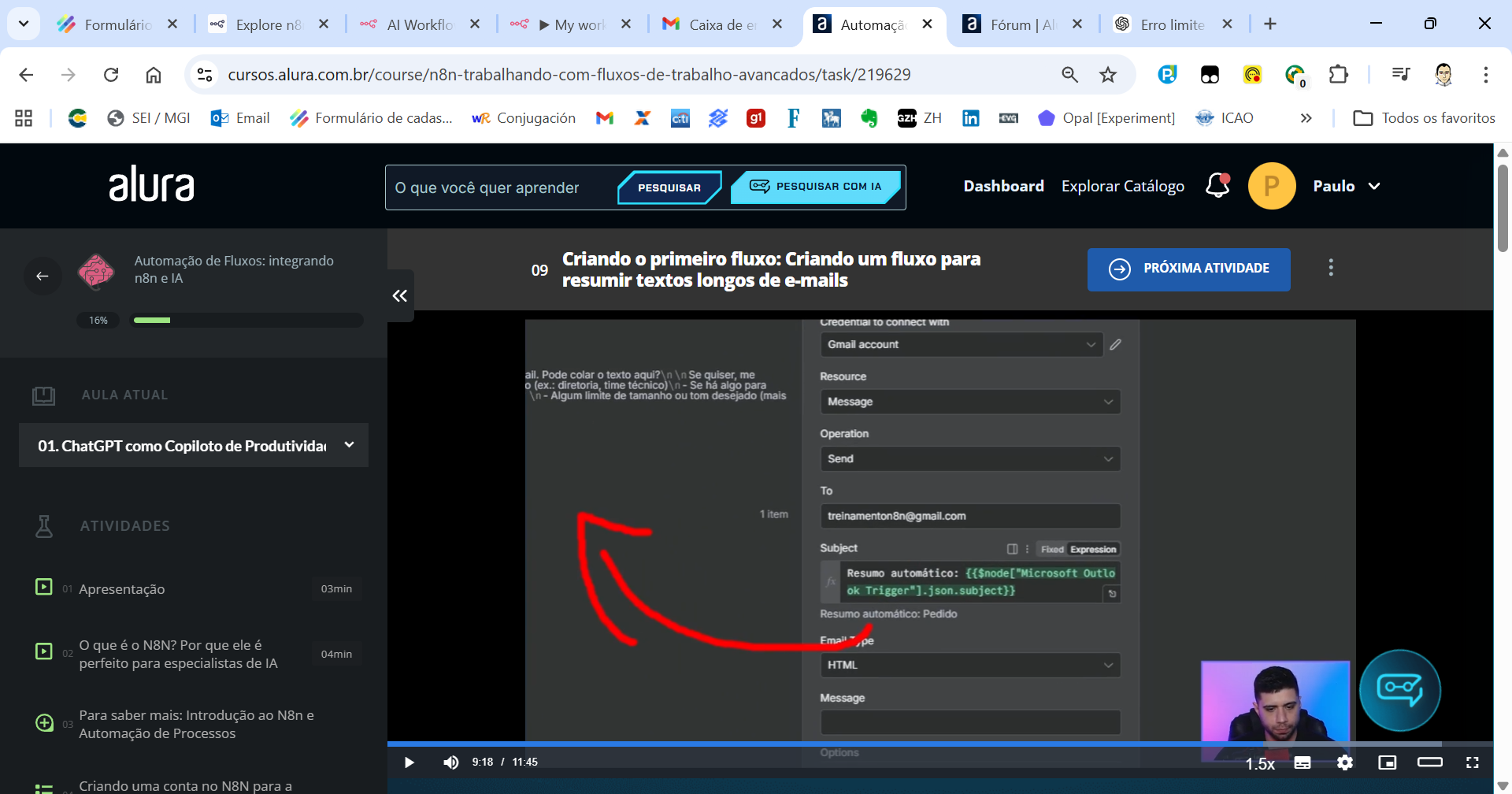1512x794 pixels.
Task: Enter fullscreen video mode
Action: [1473, 762]
